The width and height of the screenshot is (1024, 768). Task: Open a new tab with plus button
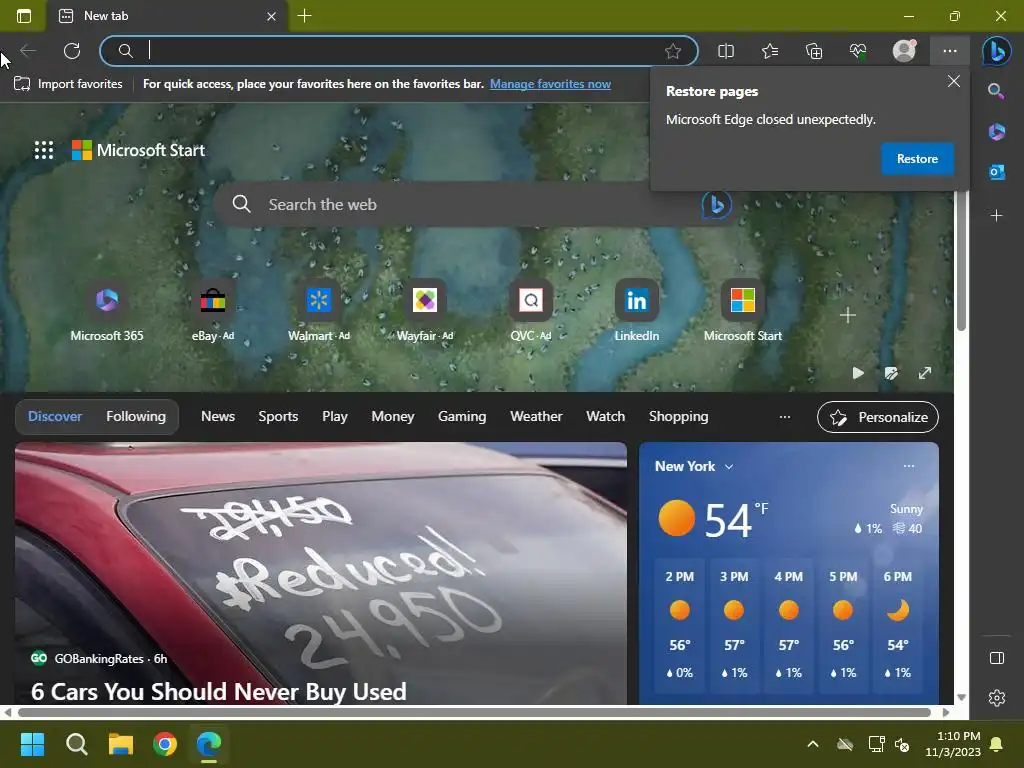tap(304, 16)
